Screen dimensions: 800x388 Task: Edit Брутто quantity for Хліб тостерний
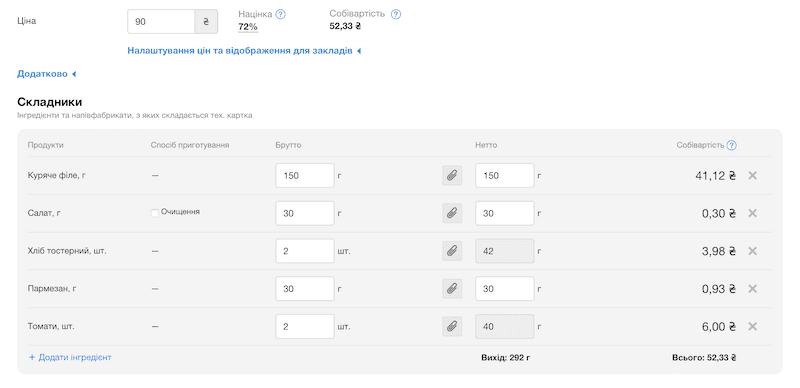[305, 251]
